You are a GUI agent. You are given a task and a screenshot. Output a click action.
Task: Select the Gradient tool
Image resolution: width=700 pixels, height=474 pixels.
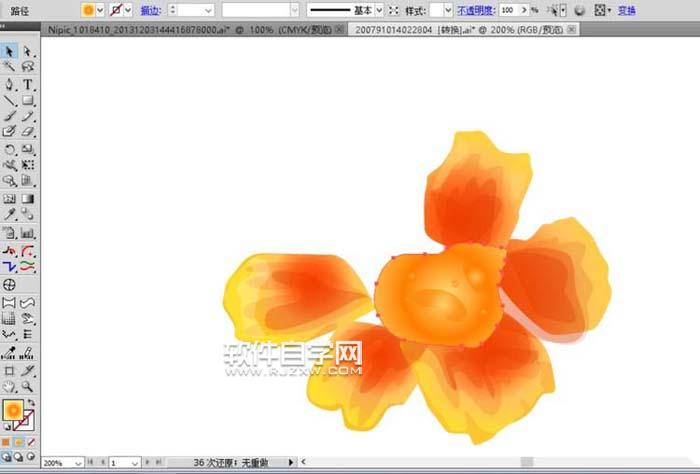28,198
